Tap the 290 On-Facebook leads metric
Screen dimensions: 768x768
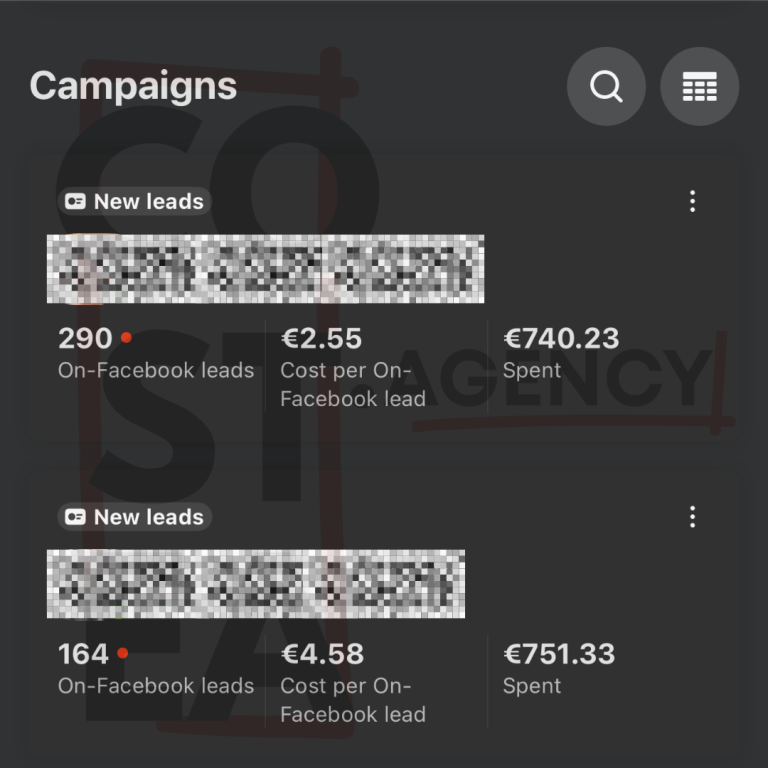click(x=85, y=339)
